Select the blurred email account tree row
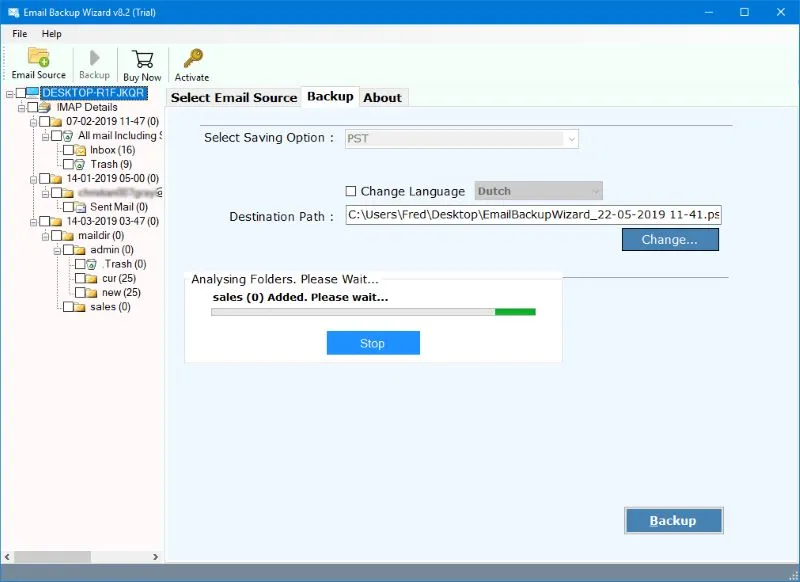800x582 pixels. tap(120, 193)
